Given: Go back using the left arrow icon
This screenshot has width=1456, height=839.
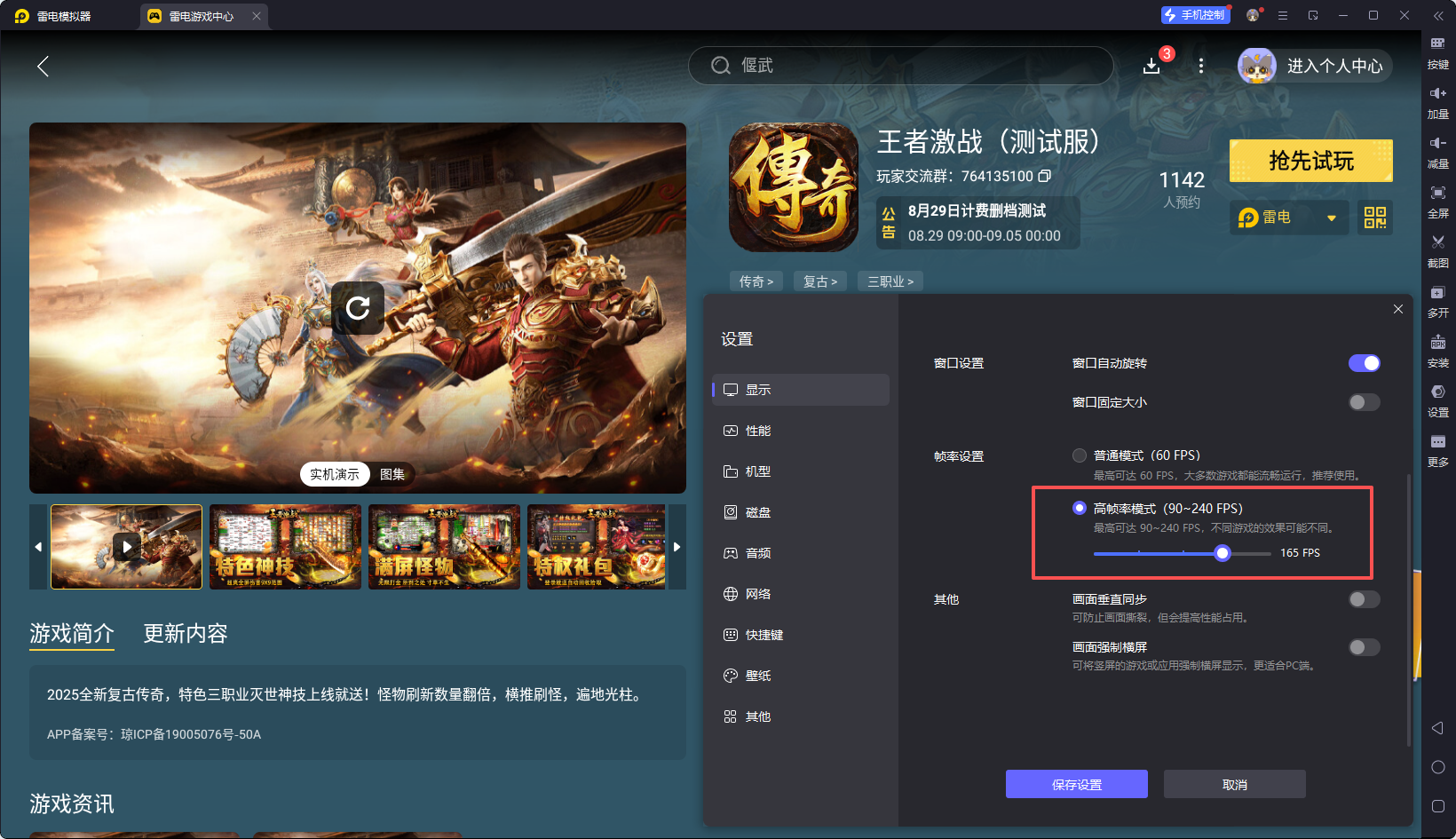Looking at the screenshot, I should click(x=43, y=66).
